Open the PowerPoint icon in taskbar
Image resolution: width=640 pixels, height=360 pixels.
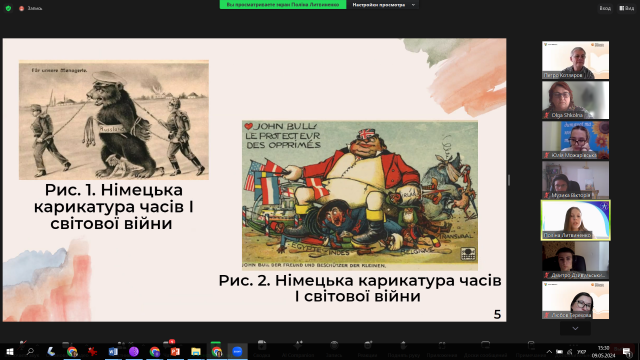click(x=175, y=351)
